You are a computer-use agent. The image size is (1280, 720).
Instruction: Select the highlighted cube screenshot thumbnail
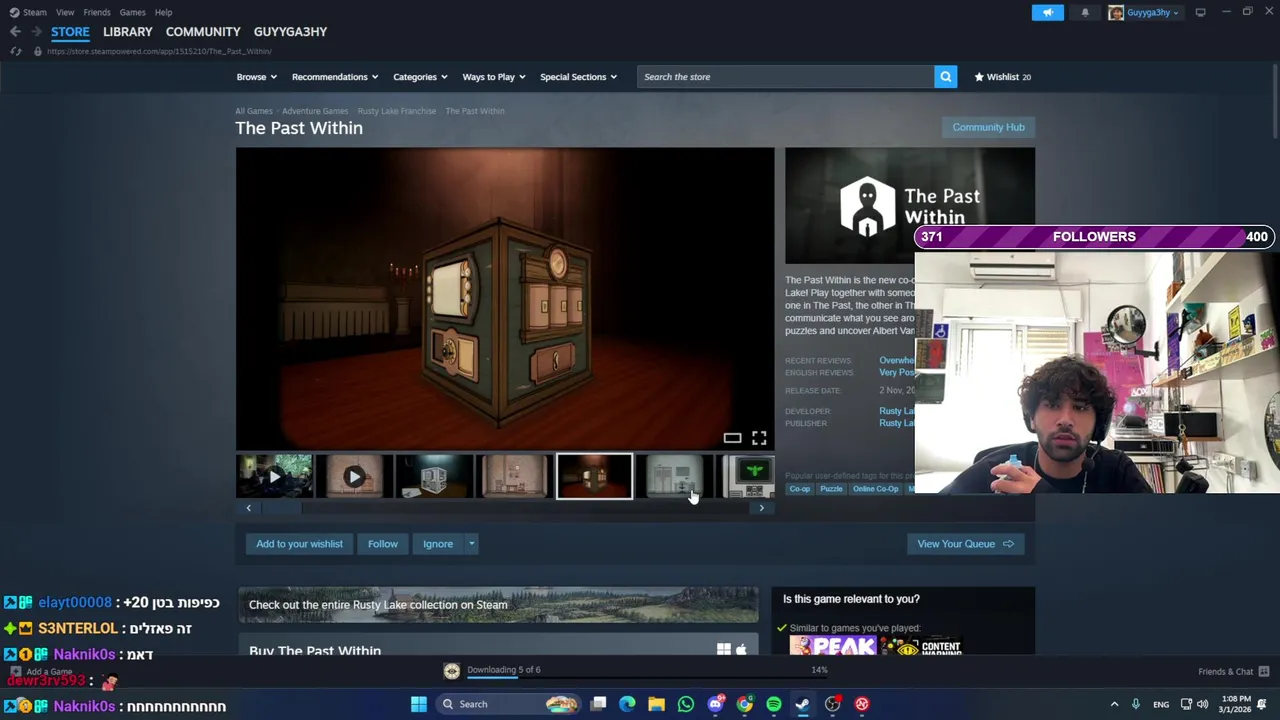tap(594, 477)
